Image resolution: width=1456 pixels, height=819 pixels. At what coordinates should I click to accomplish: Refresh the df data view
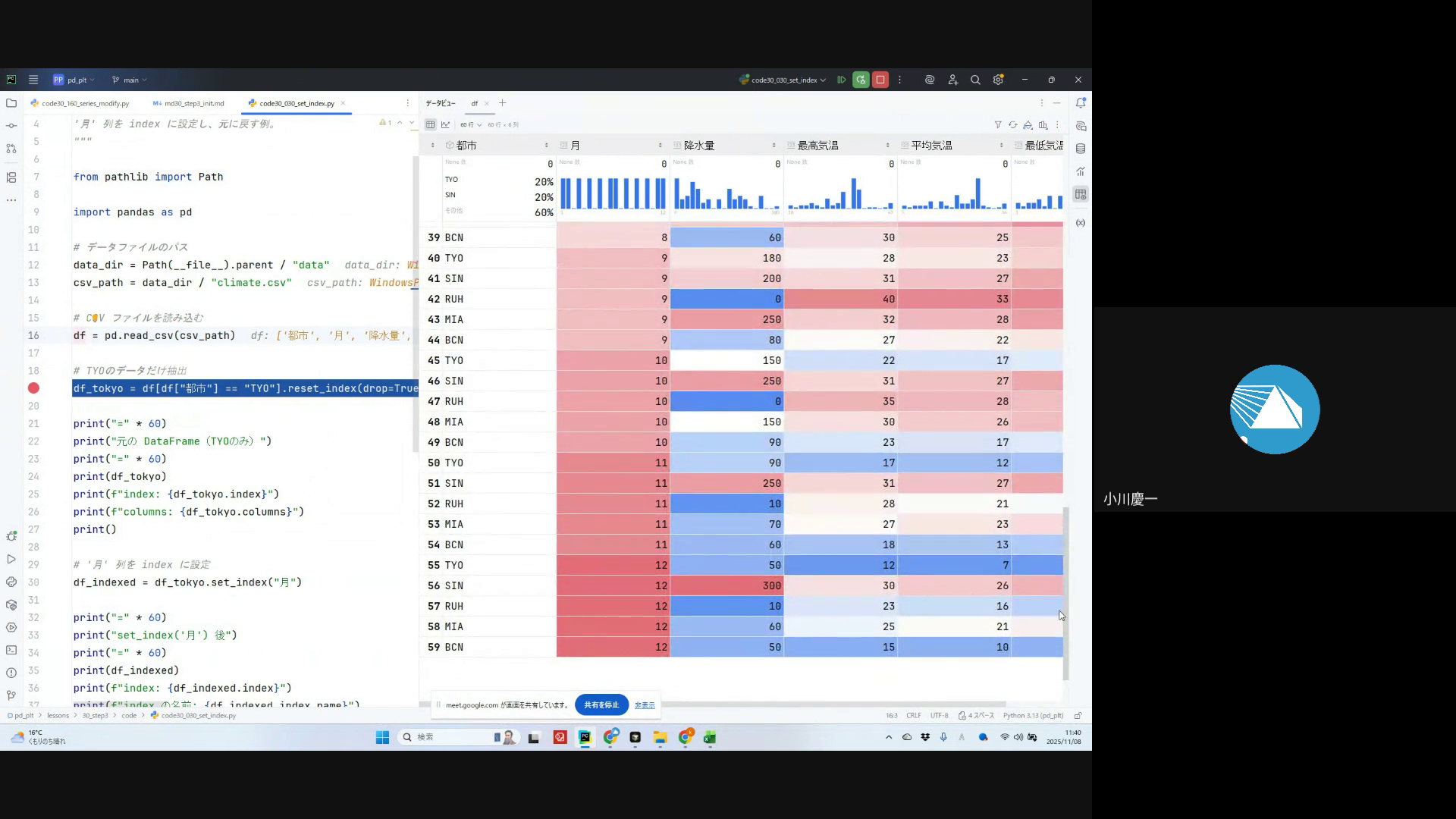point(1012,124)
